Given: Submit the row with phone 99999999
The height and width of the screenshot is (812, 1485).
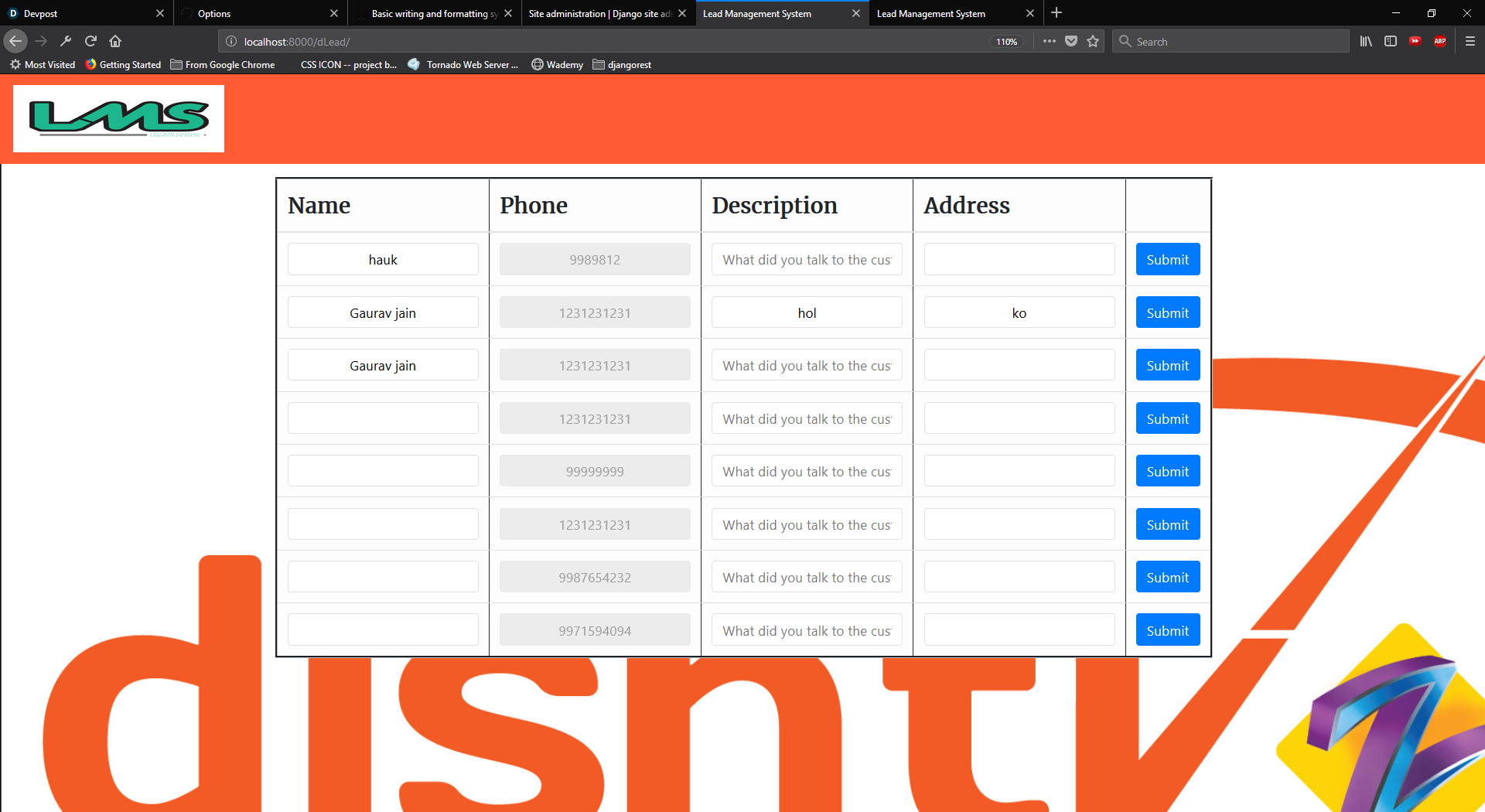Looking at the screenshot, I should point(1168,471).
